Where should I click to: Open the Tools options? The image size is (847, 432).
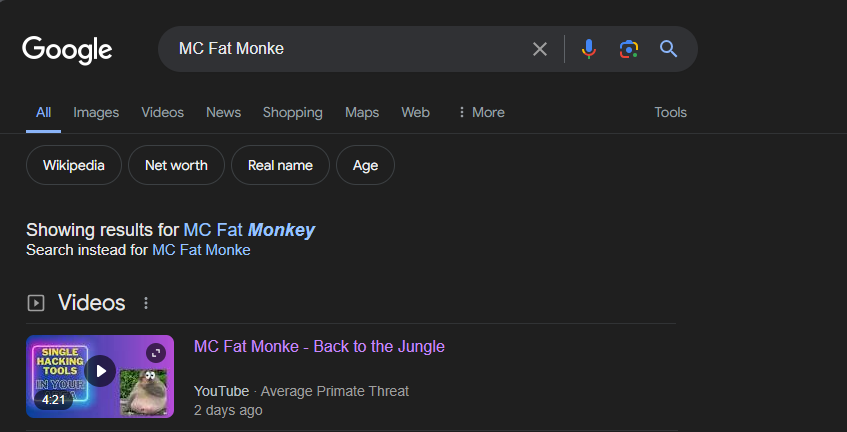(x=670, y=112)
